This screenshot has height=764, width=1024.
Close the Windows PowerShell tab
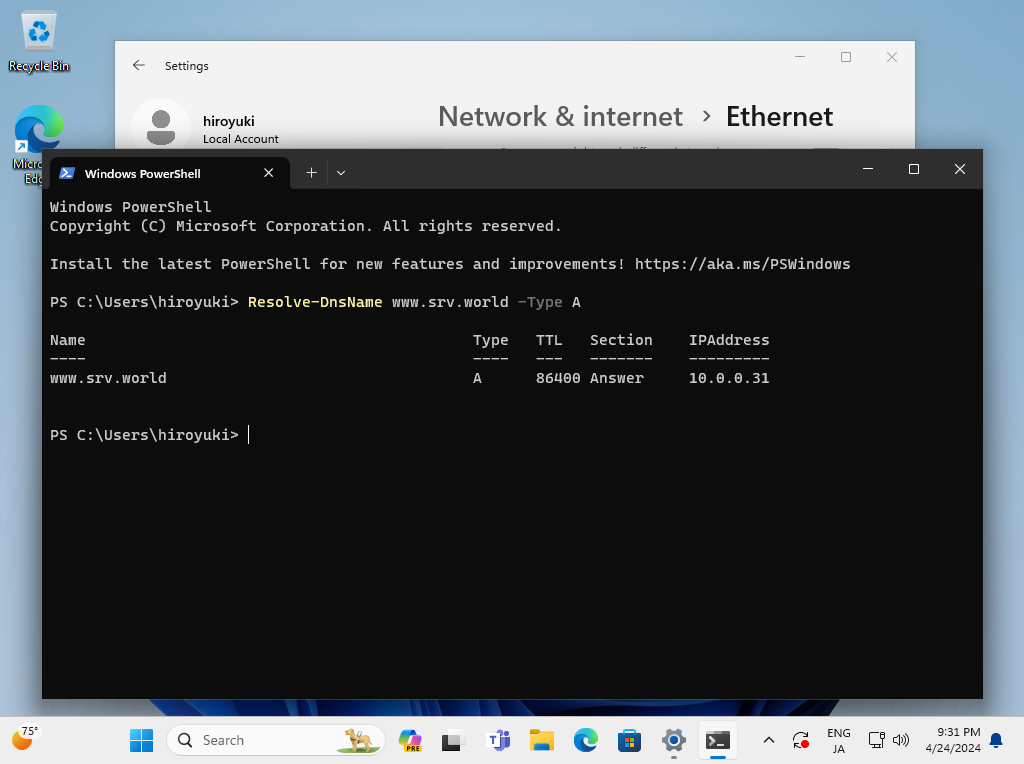[x=268, y=173]
